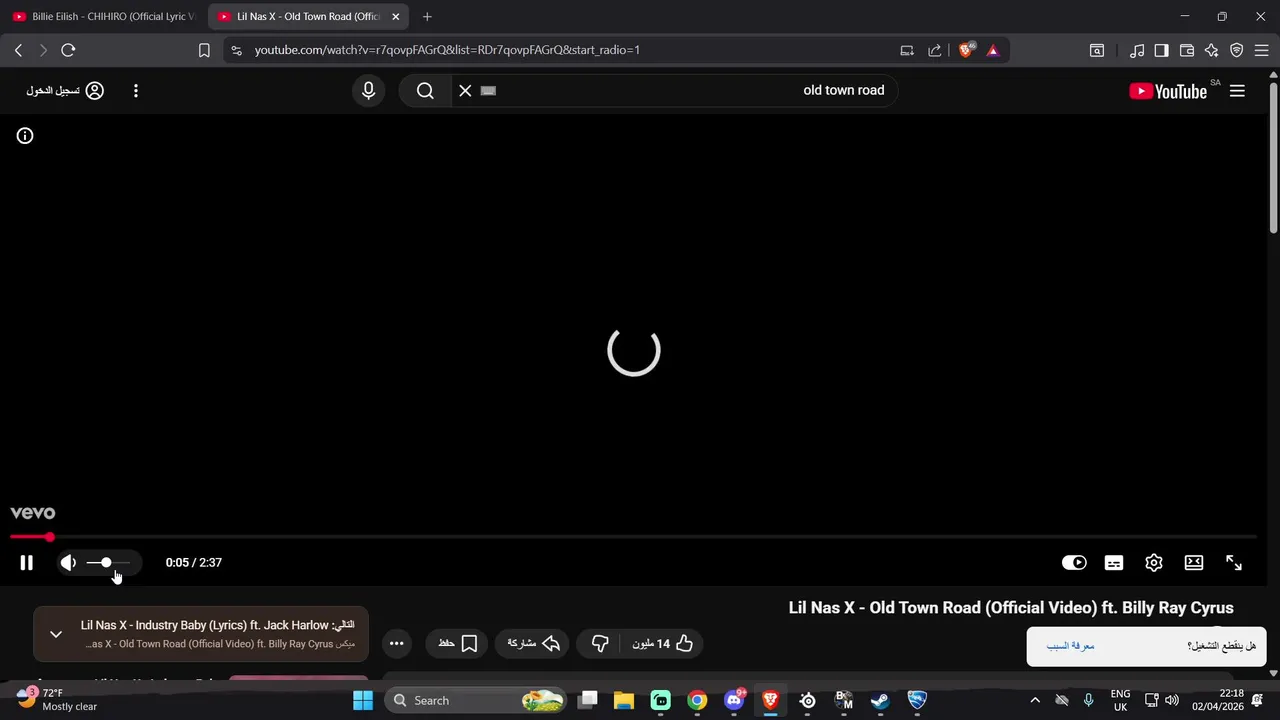
Task: Click the Arabic sign-in button
Action: (x=65, y=91)
